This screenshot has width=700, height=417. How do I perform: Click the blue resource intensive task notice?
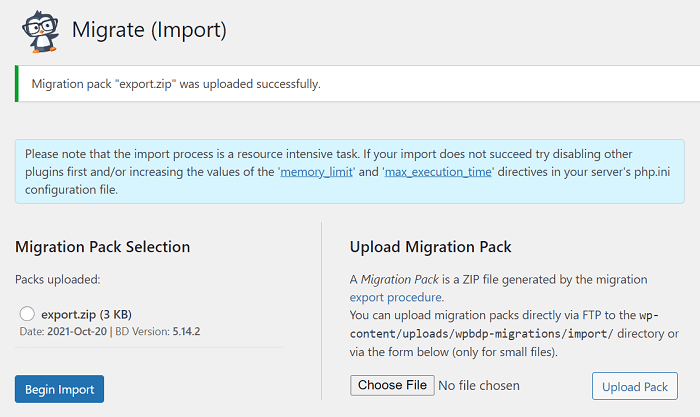coord(350,171)
